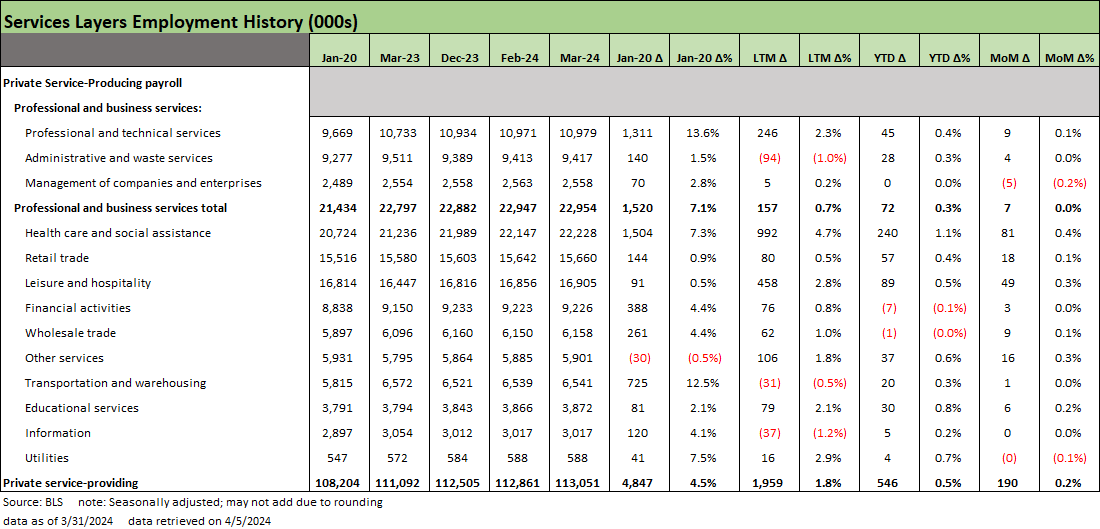The height and width of the screenshot is (529, 1100).
Task: Select the 13.6% cell
Action: pos(704,133)
